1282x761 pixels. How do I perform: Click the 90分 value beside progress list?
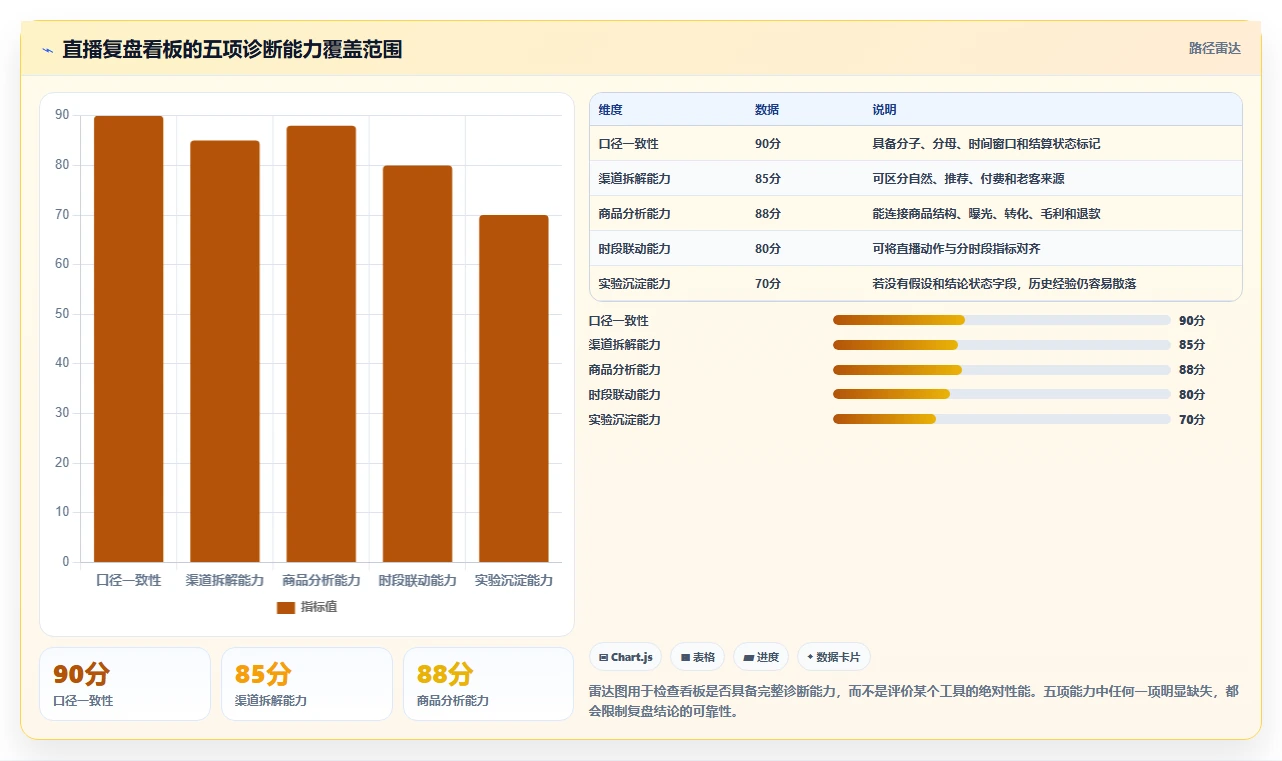pos(1192,320)
